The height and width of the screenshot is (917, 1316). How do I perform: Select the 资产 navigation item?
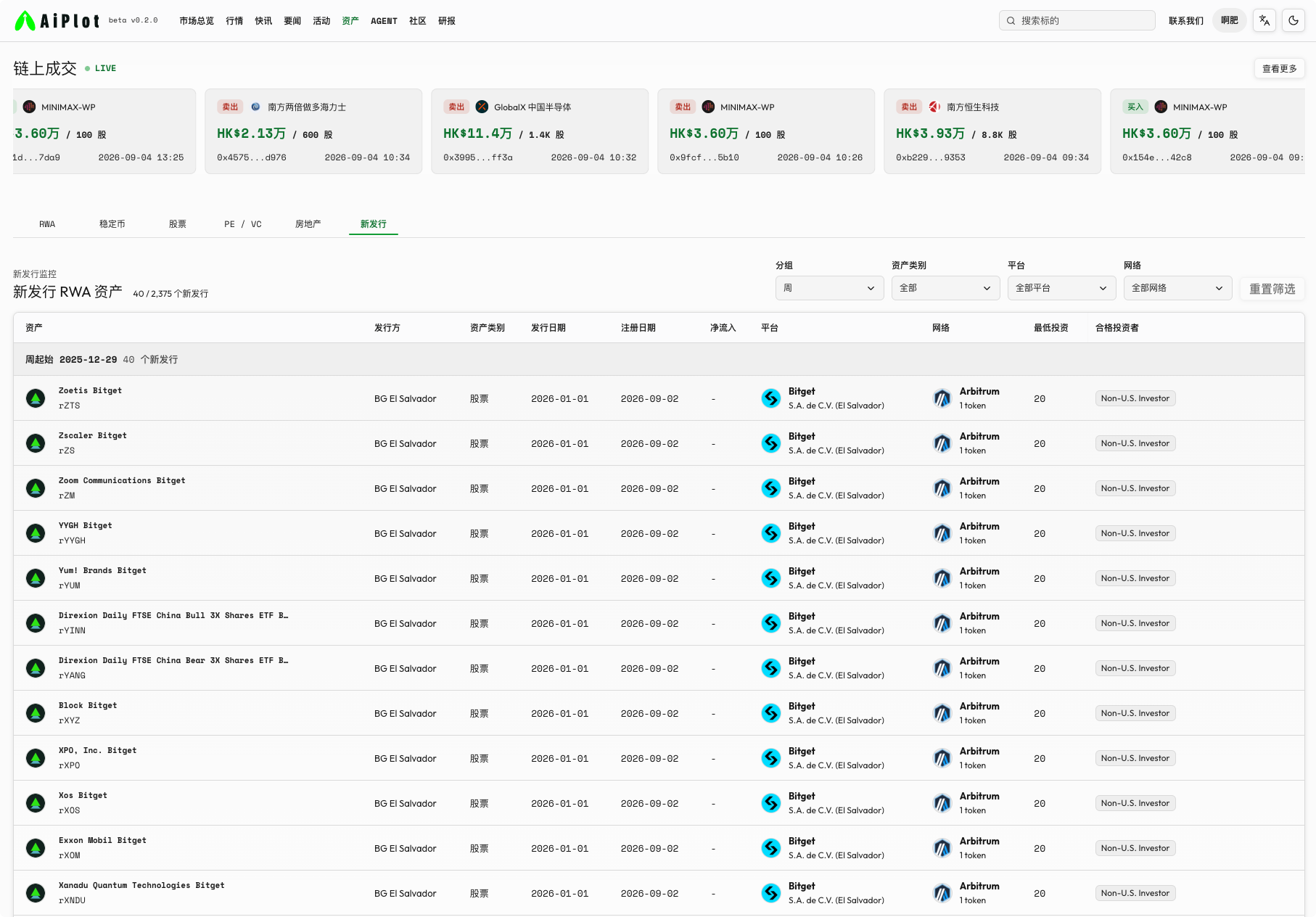(350, 21)
